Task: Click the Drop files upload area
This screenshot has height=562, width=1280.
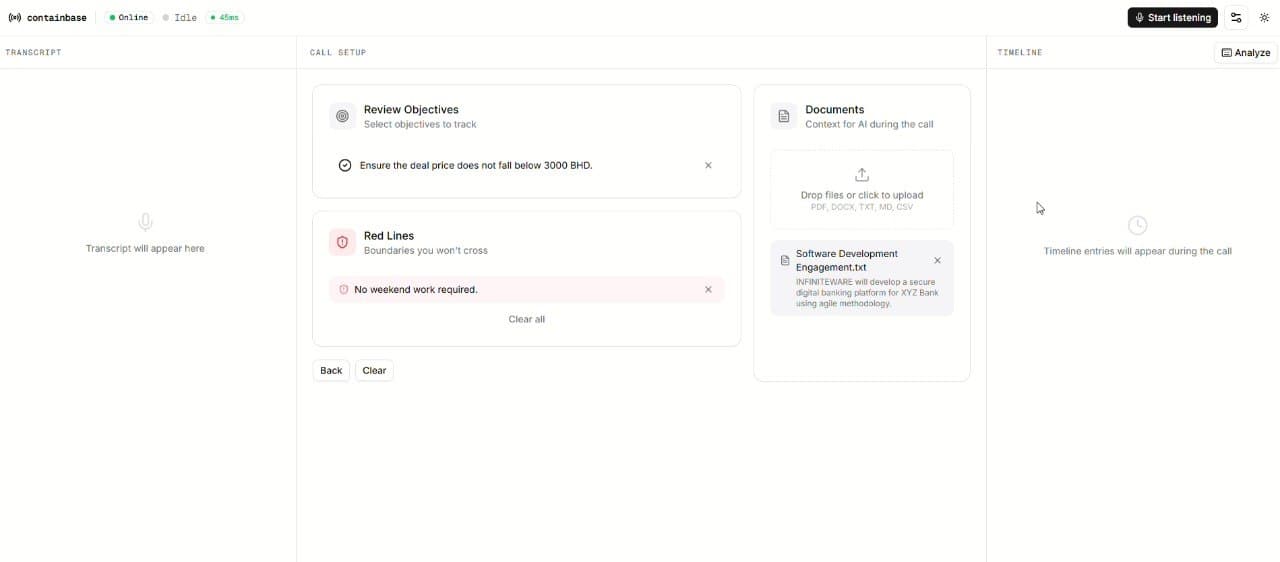Action: (x=862, y=189)
